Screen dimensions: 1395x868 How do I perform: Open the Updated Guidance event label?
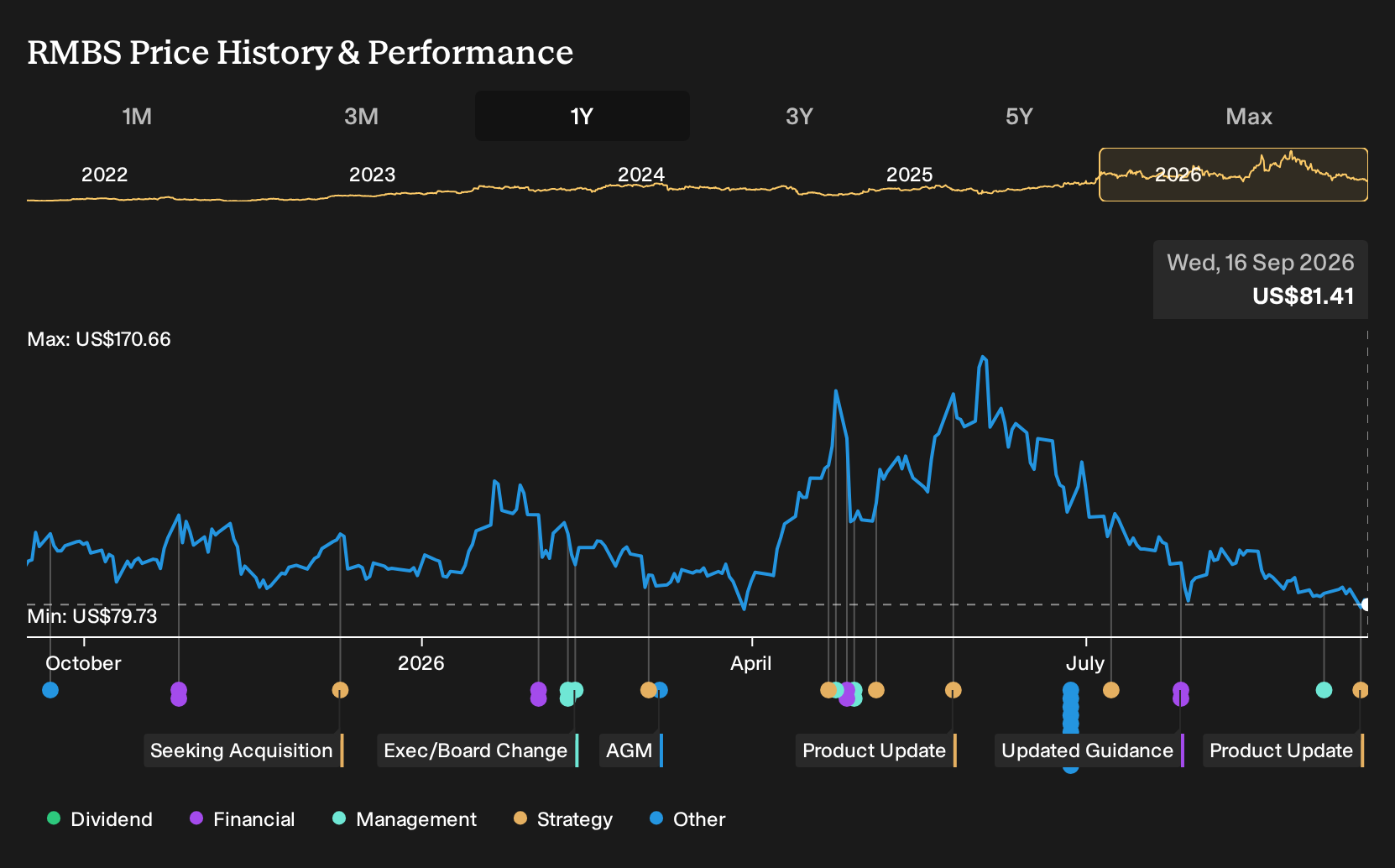pos(1089,750)
